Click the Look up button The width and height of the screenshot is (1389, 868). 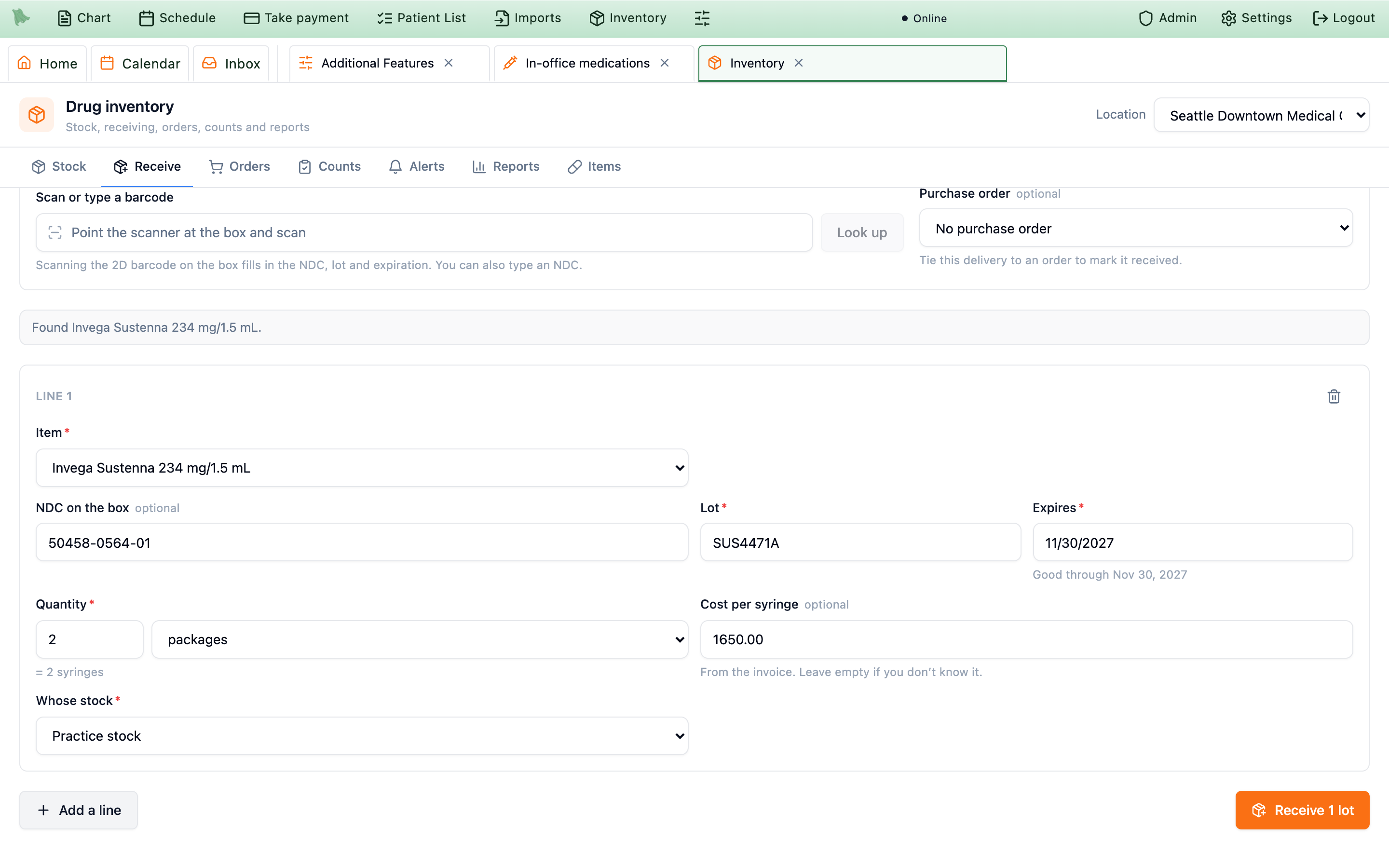click(861, 232)
